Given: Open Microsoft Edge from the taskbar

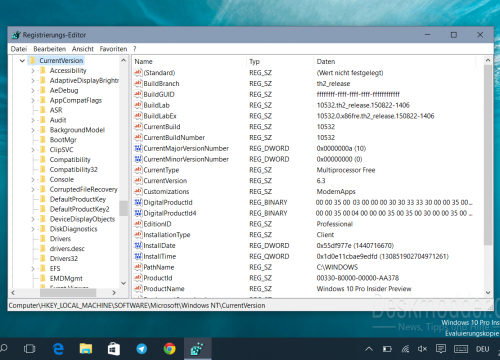Looking at the screenshot, I should (58, 349).
